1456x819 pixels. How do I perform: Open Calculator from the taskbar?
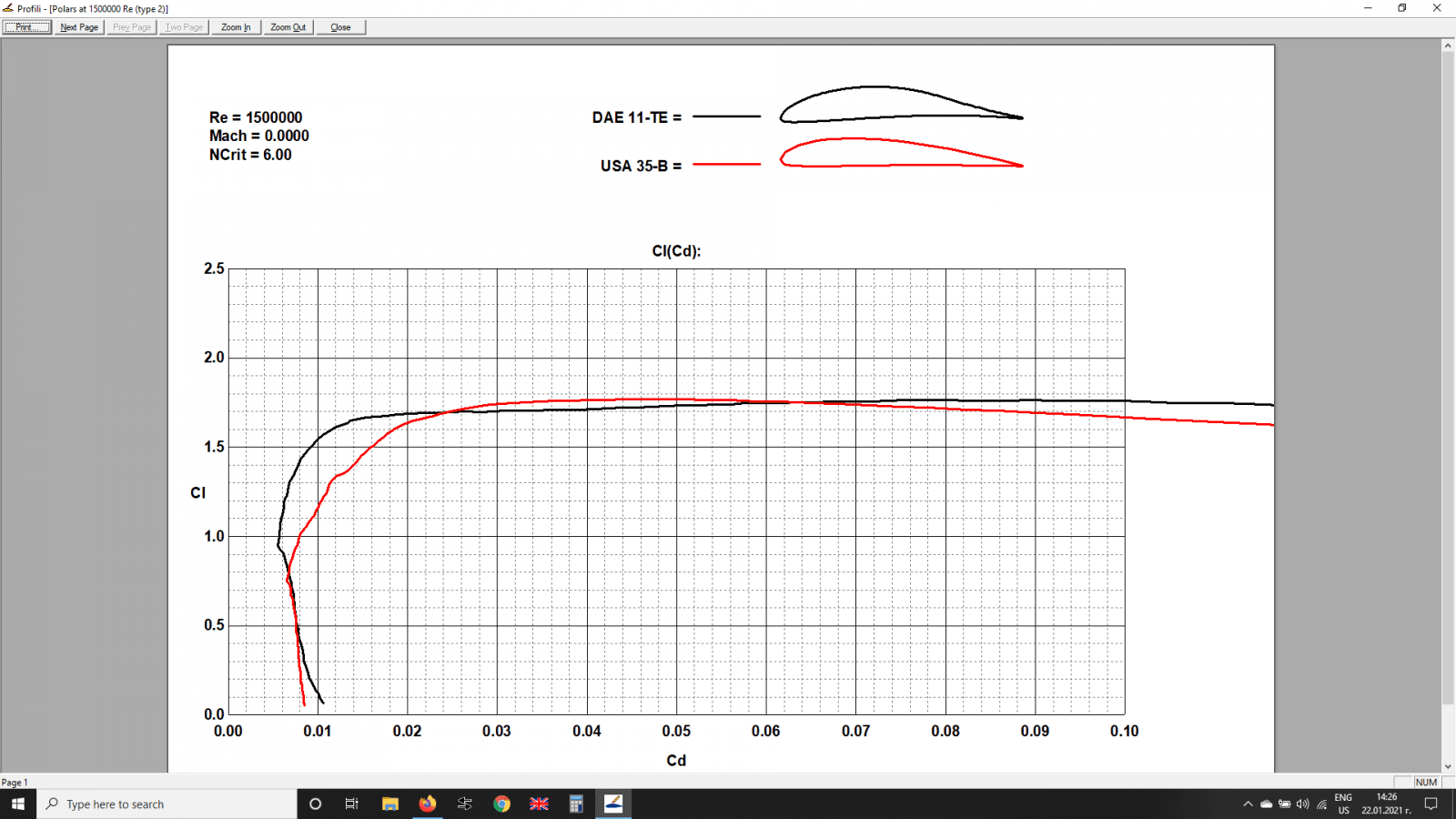tap(576, 804)
